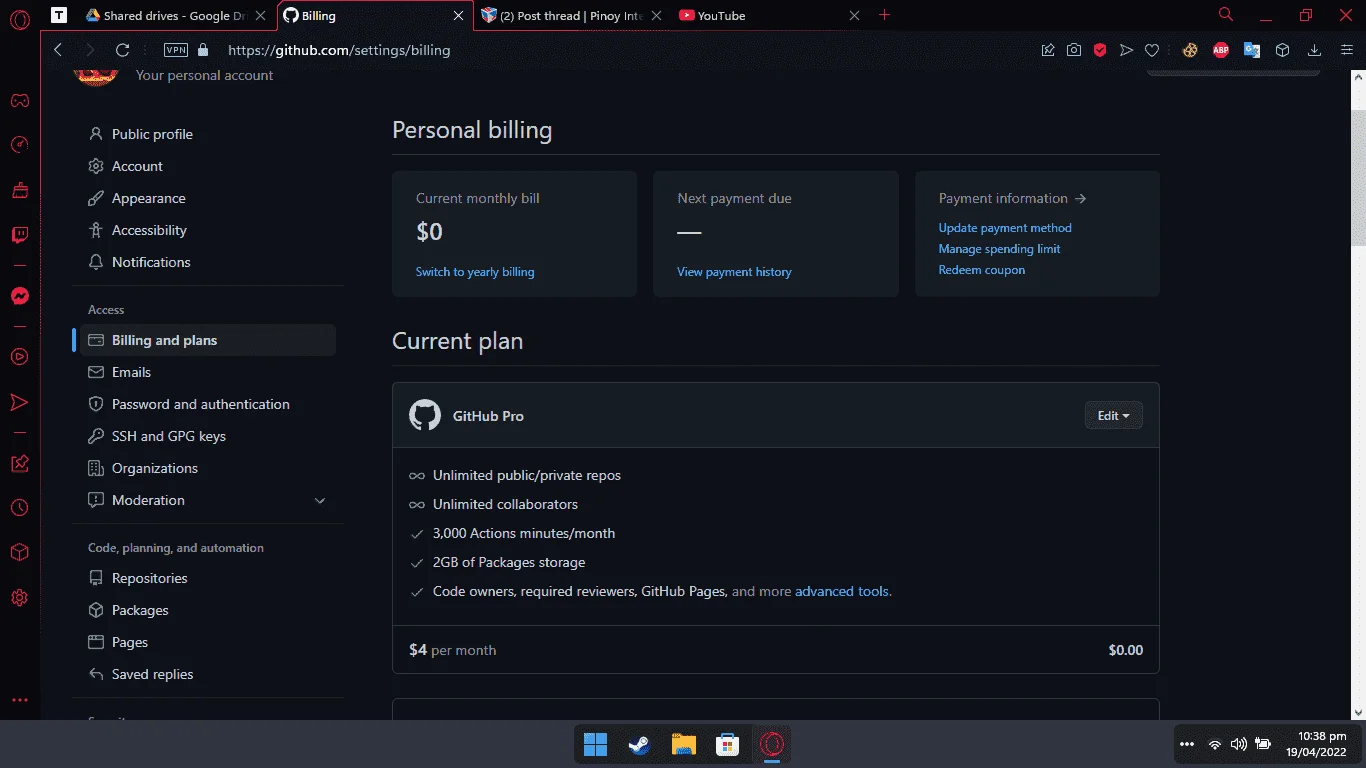
Task: Show hidden system tray icons
Action: pyautogui.click(x=1187, y=745)
